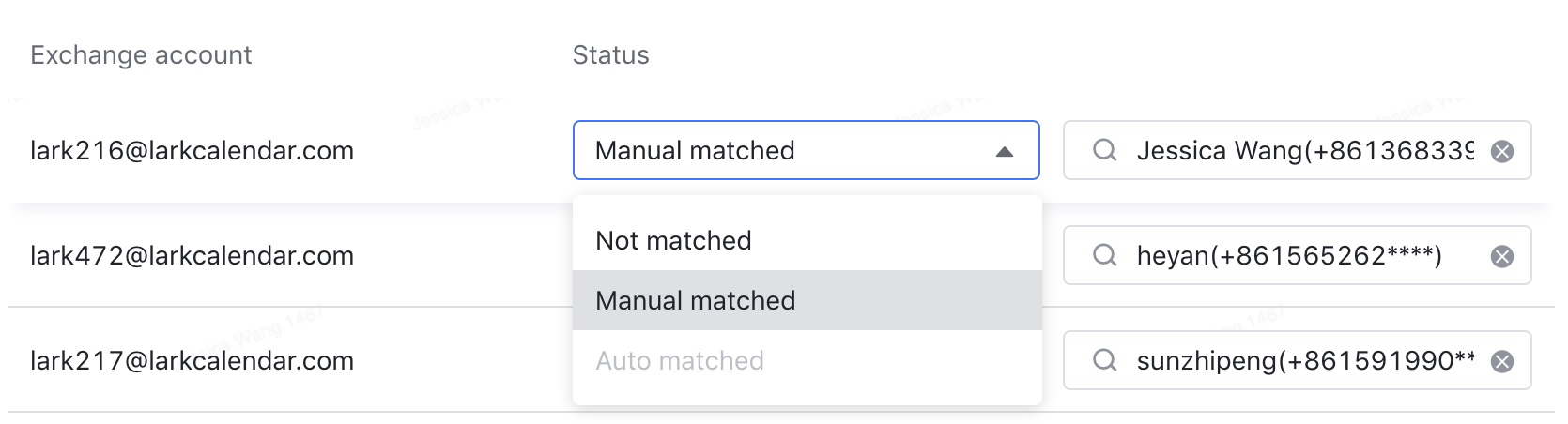Click search icon in Jessica Wang field
1568x424 pixels.
tap(1105, 150)
